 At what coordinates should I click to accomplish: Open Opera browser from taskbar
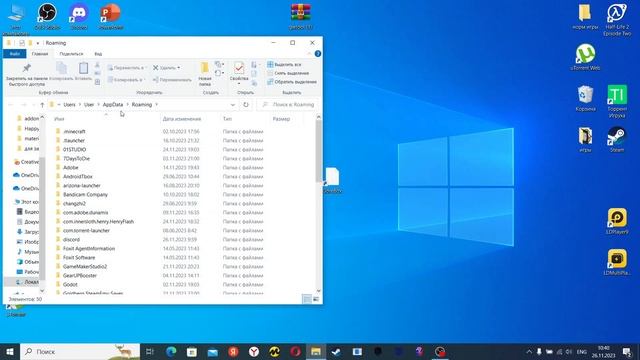[296, 351]
